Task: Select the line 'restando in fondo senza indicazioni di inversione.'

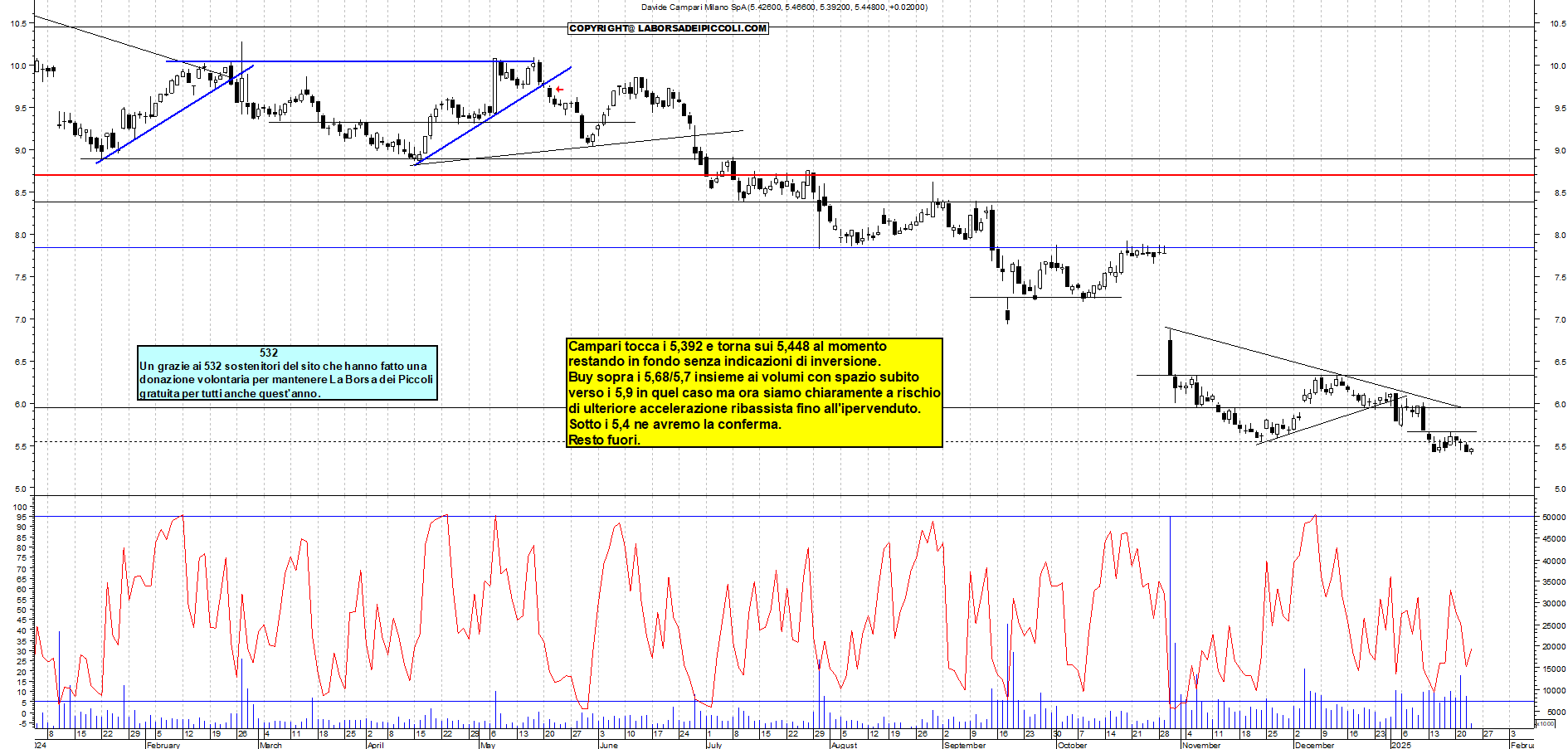Action: [x=724, y=362]
